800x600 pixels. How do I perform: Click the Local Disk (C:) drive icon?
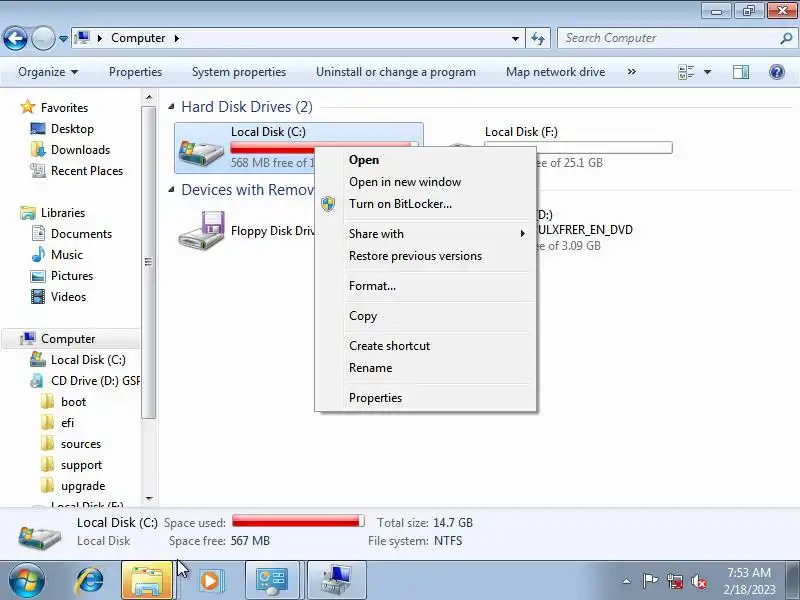coord(201,151)
